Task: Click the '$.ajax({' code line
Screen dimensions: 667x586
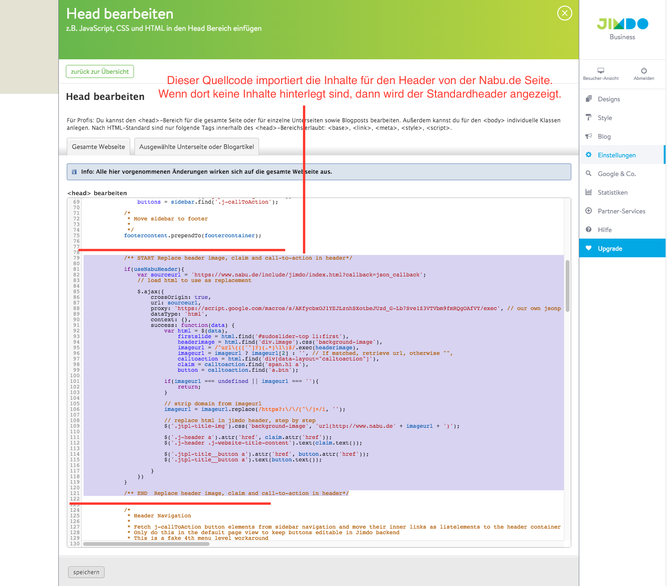Action: [x=150, y=292]
